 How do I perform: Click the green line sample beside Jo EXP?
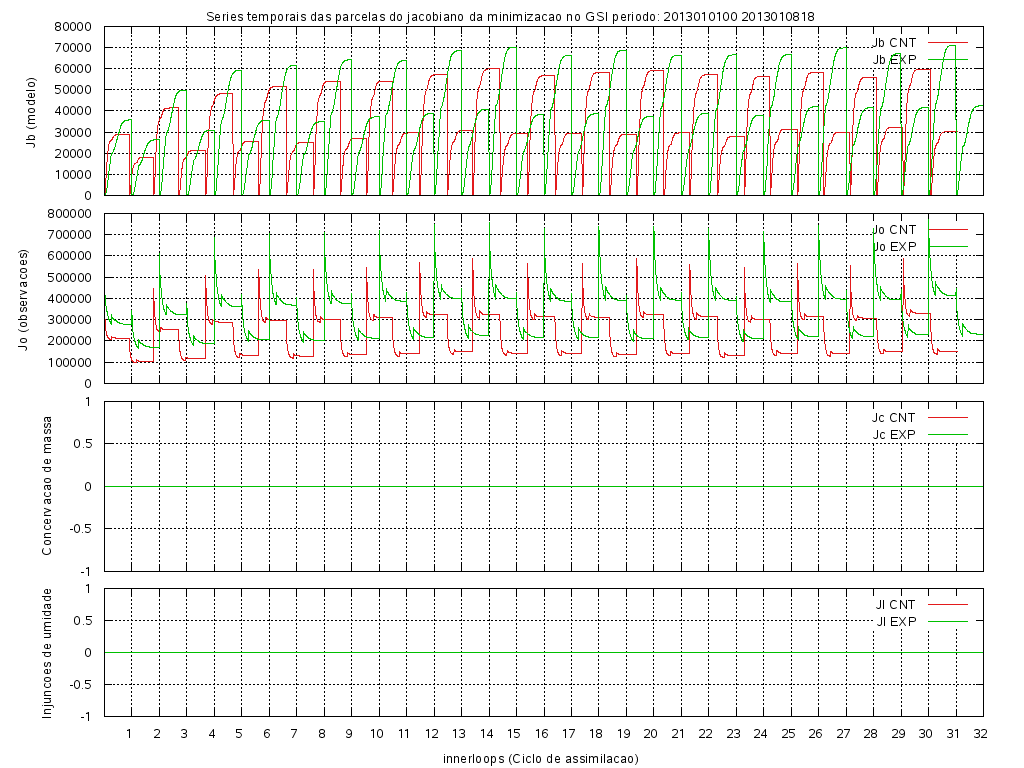pyautogui.click(x=948, y=246)
